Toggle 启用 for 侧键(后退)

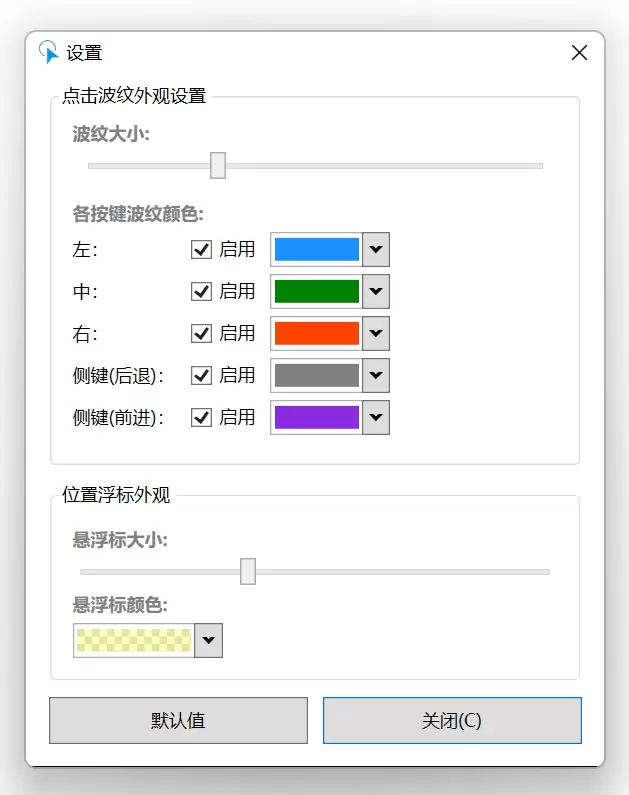[x=201, y=376]
